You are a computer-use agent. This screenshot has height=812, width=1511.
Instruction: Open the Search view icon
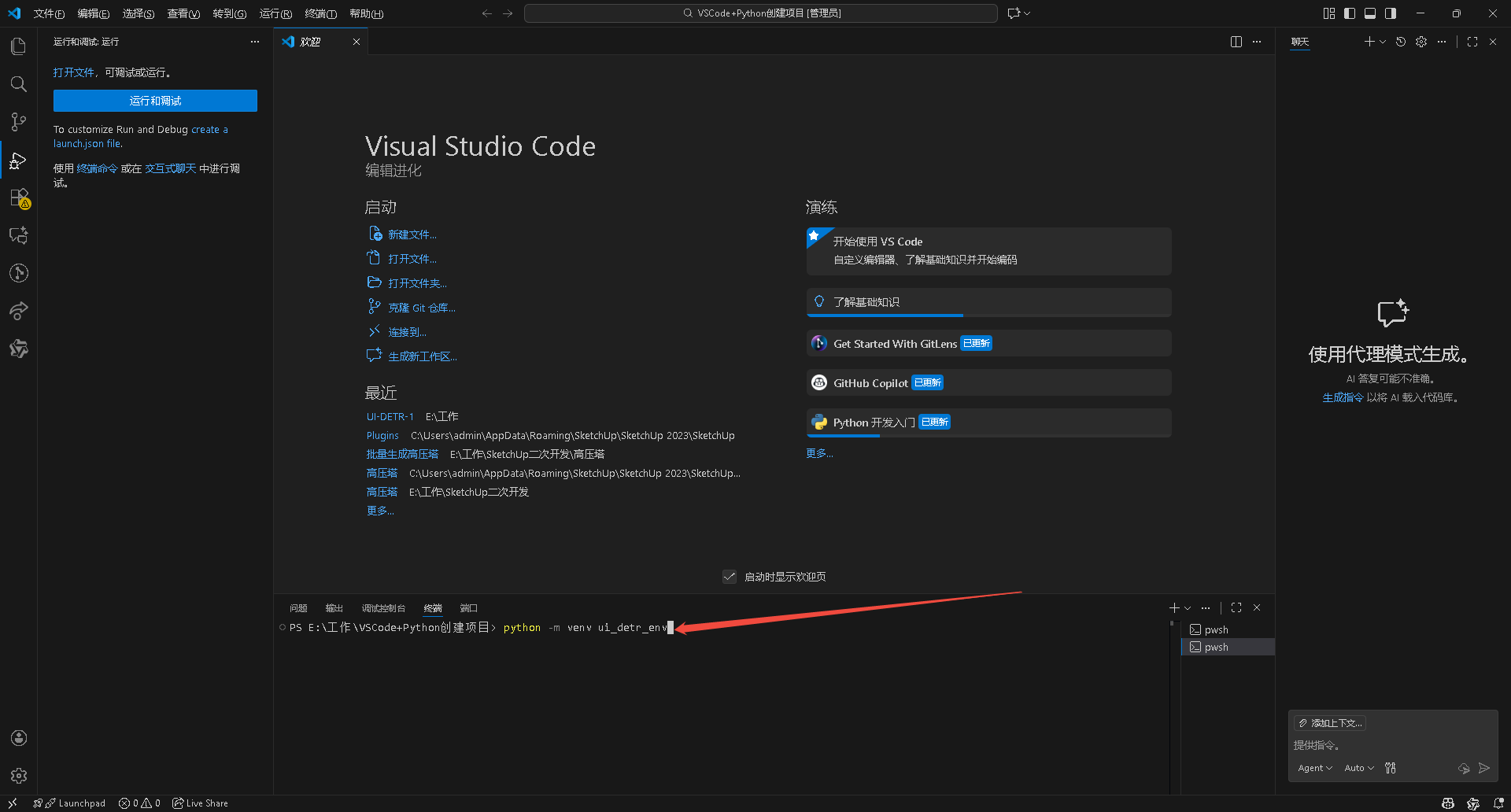click(19, 84)
